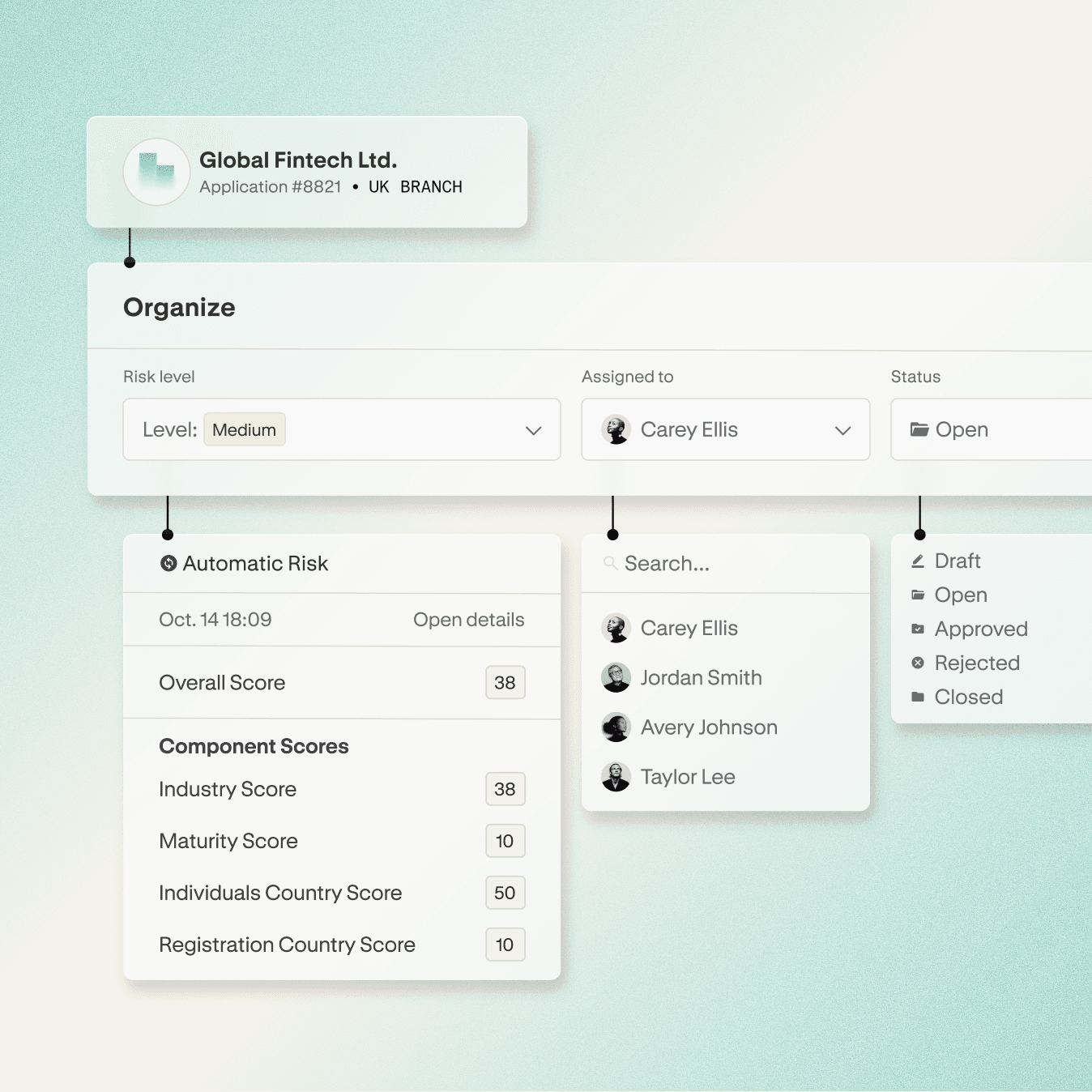Click the Approved checkmark icon
Viewport: 1092px width, 1092px height.
918,629
